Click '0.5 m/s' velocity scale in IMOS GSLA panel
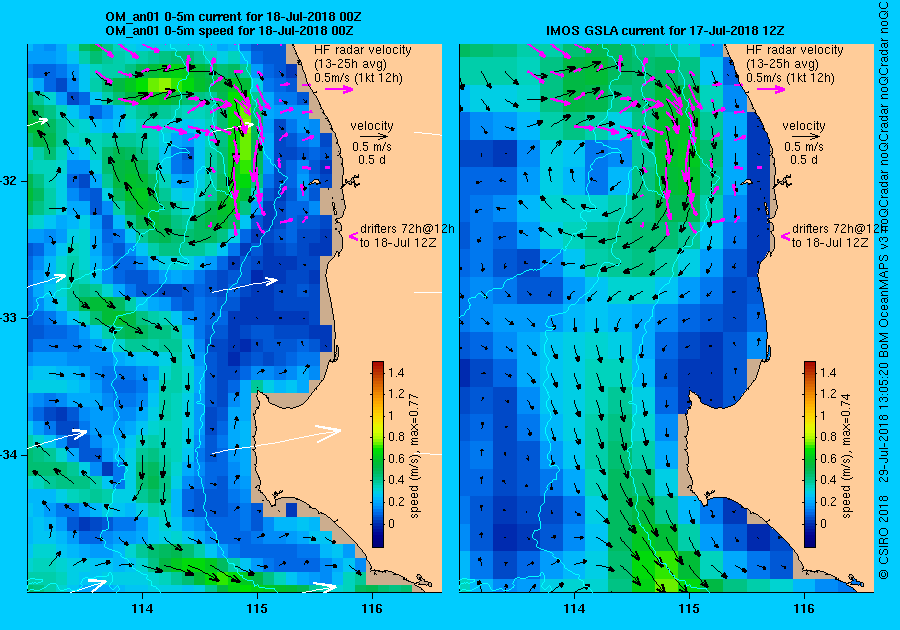 pos(804,147)
